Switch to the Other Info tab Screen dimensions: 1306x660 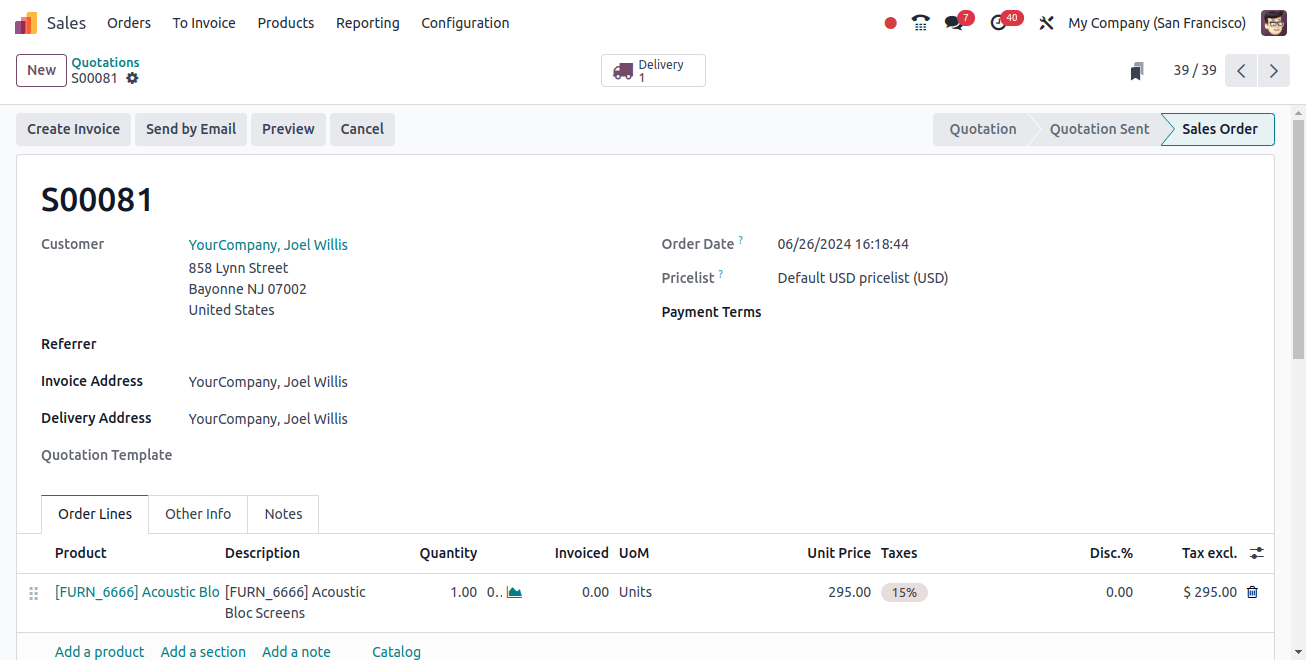198,514
